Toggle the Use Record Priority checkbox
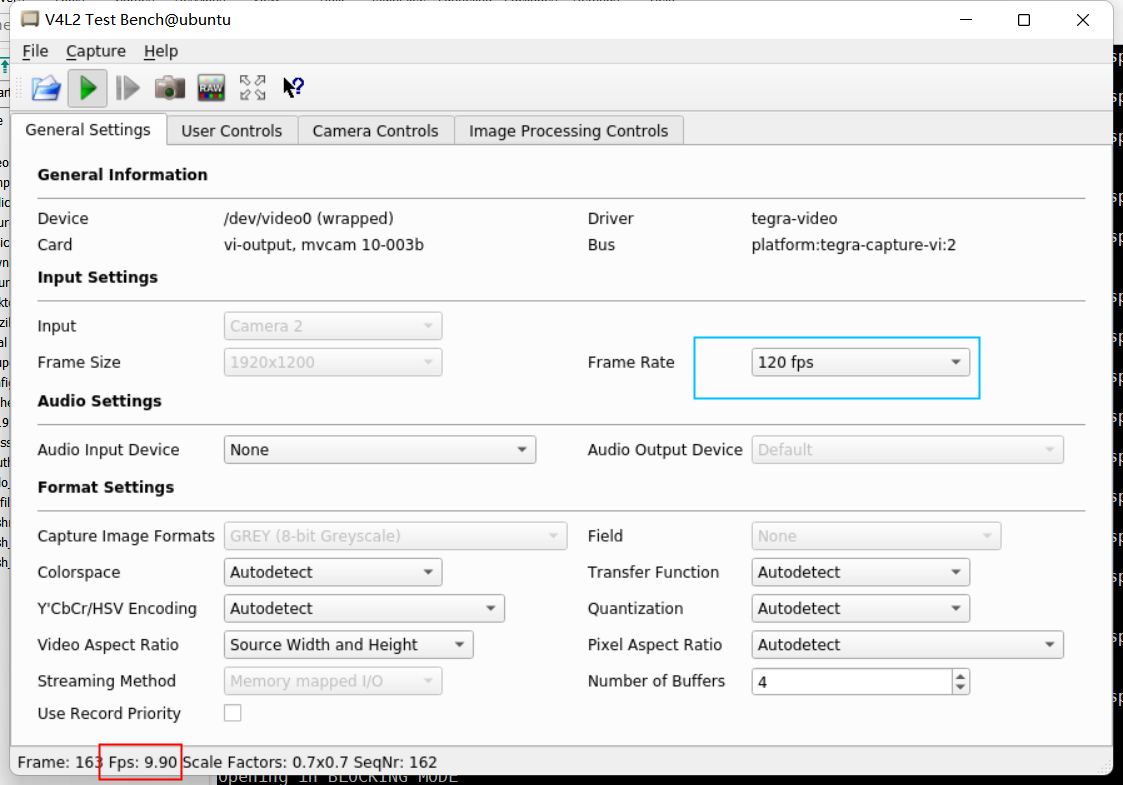1123x785 pixels. (x=233, y=713)
